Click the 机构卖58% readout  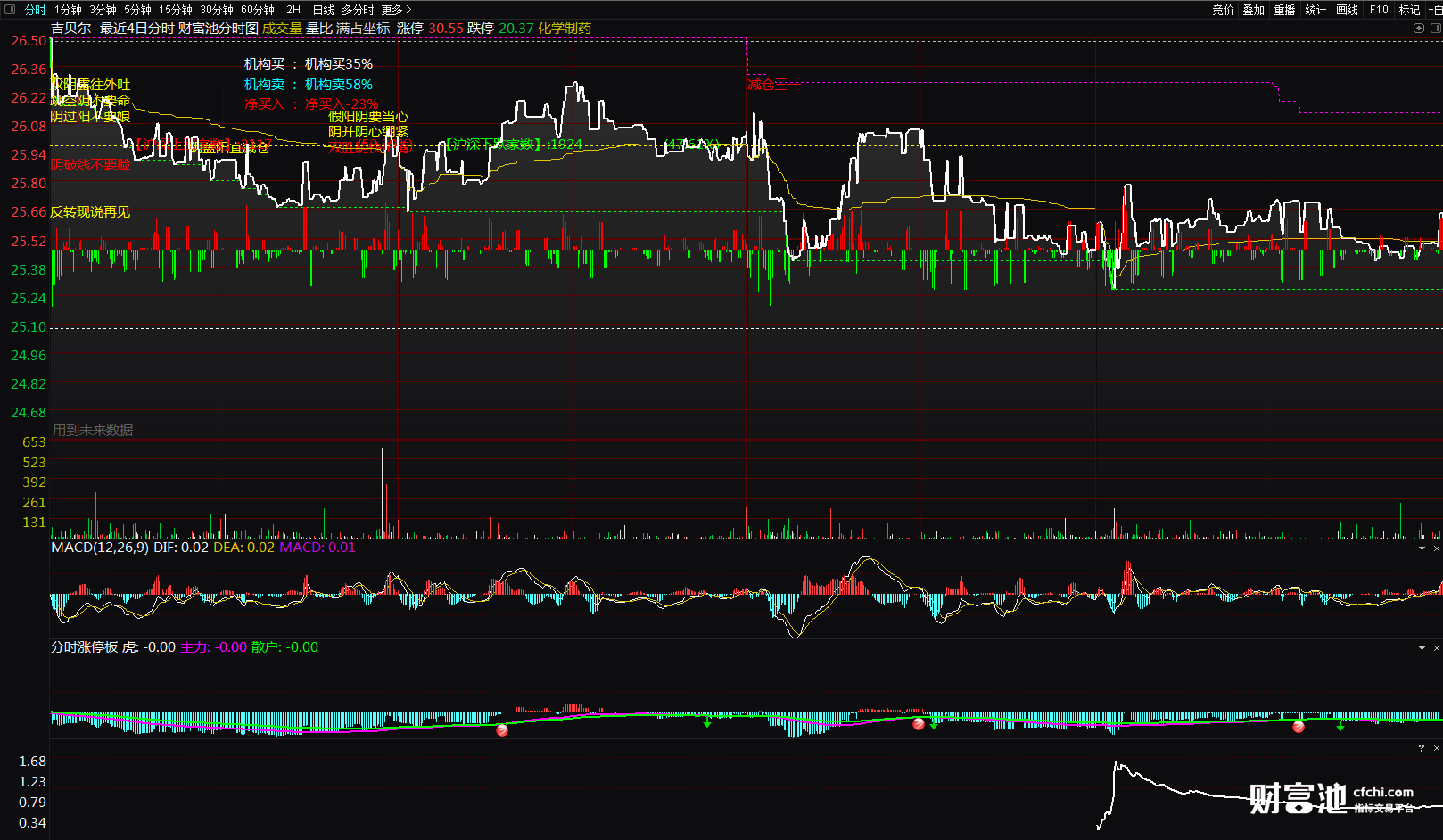tap(339, 85)
